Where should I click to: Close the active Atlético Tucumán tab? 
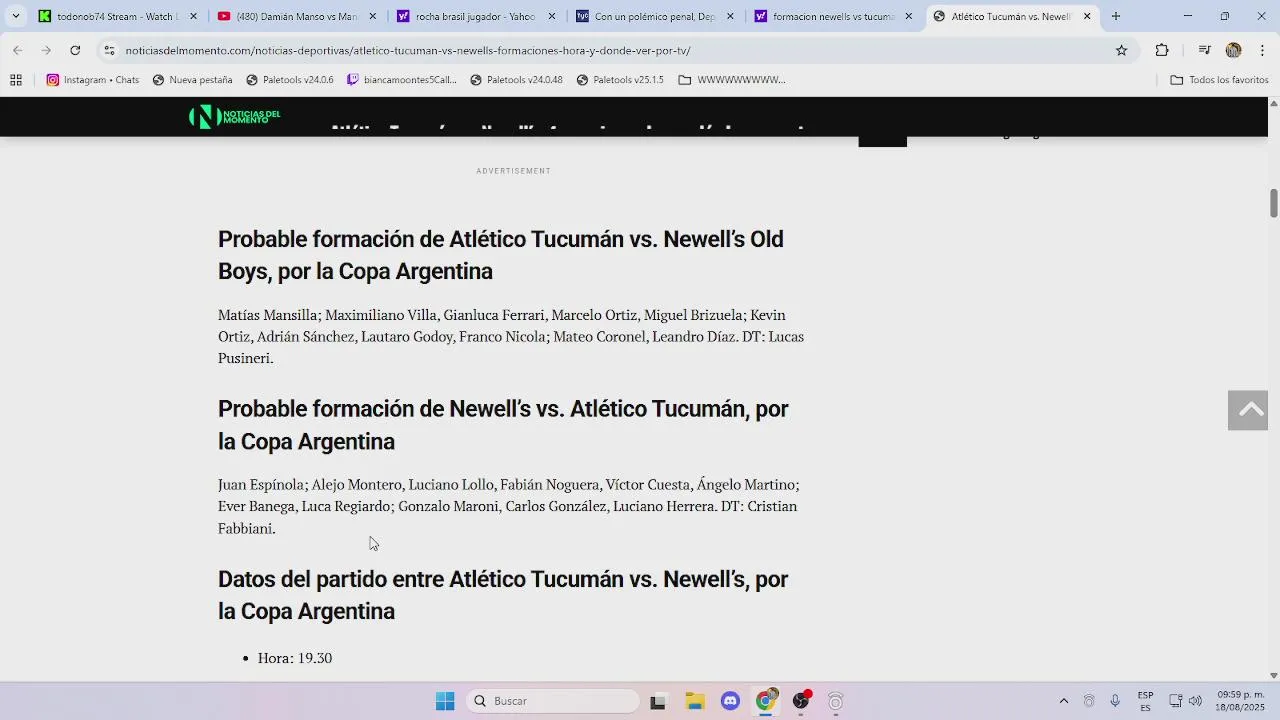coord(1087,16)
